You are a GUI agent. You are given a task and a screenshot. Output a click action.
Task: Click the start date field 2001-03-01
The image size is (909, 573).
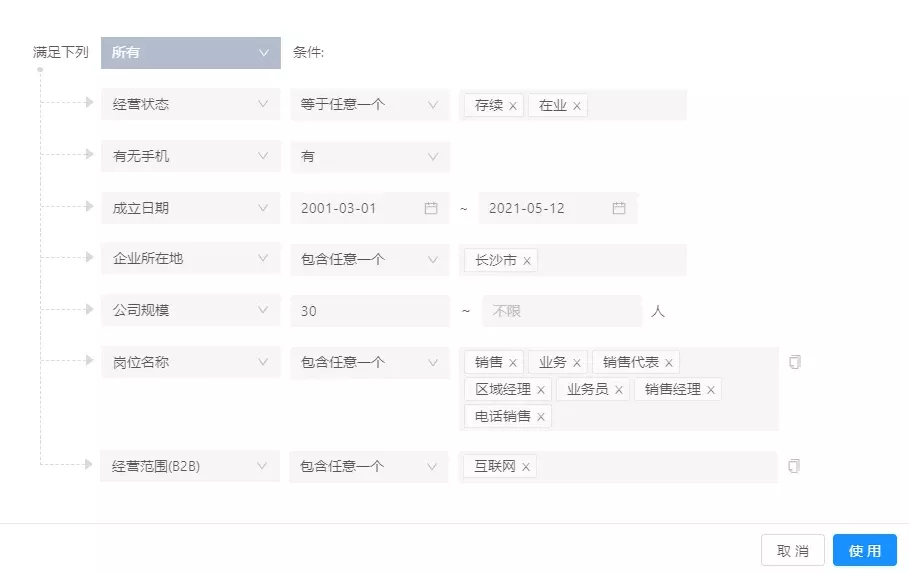pyautogui.click(x=370, y=208)
